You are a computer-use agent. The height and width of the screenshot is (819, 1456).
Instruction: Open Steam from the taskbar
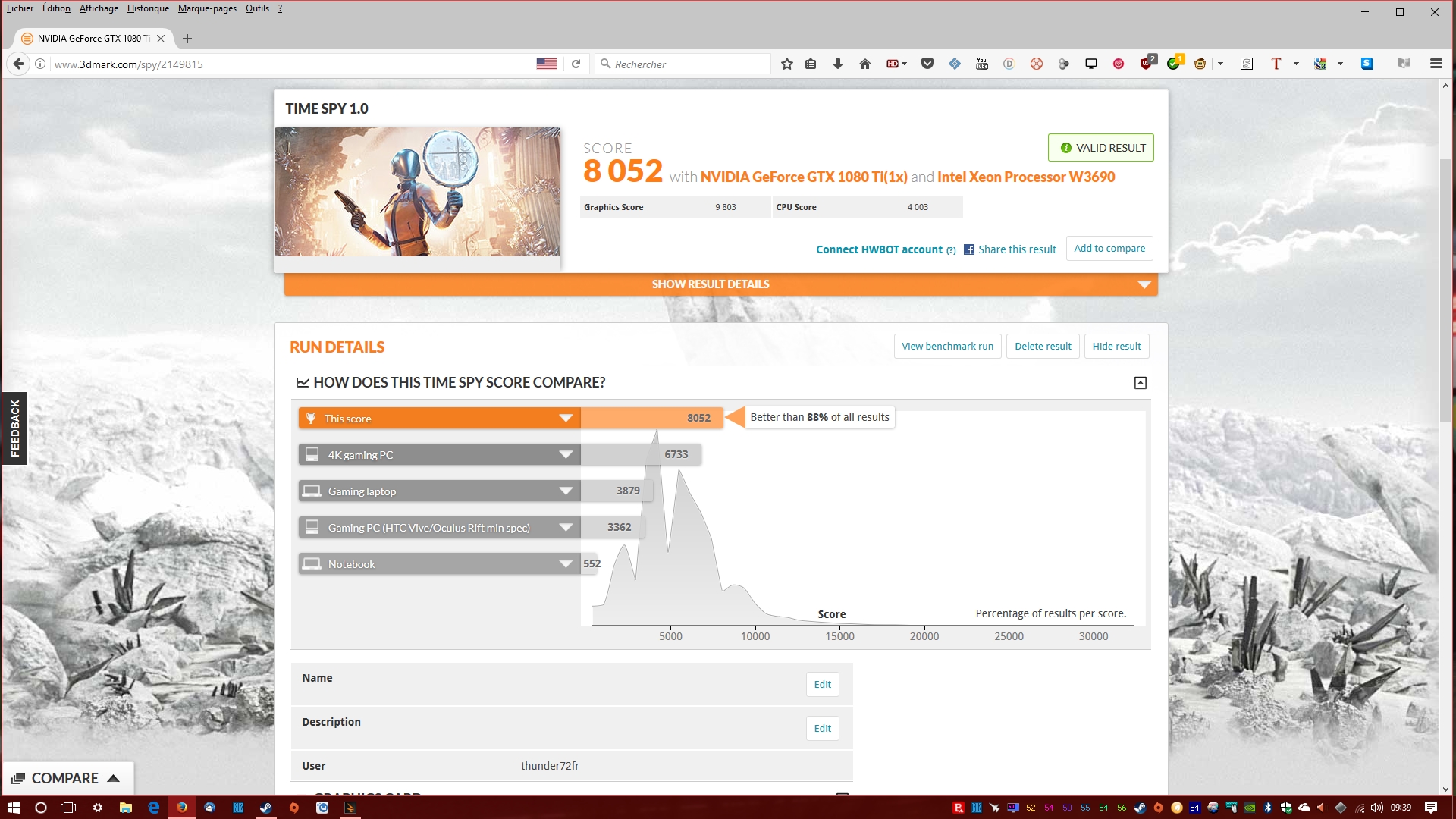pos(265,808)
